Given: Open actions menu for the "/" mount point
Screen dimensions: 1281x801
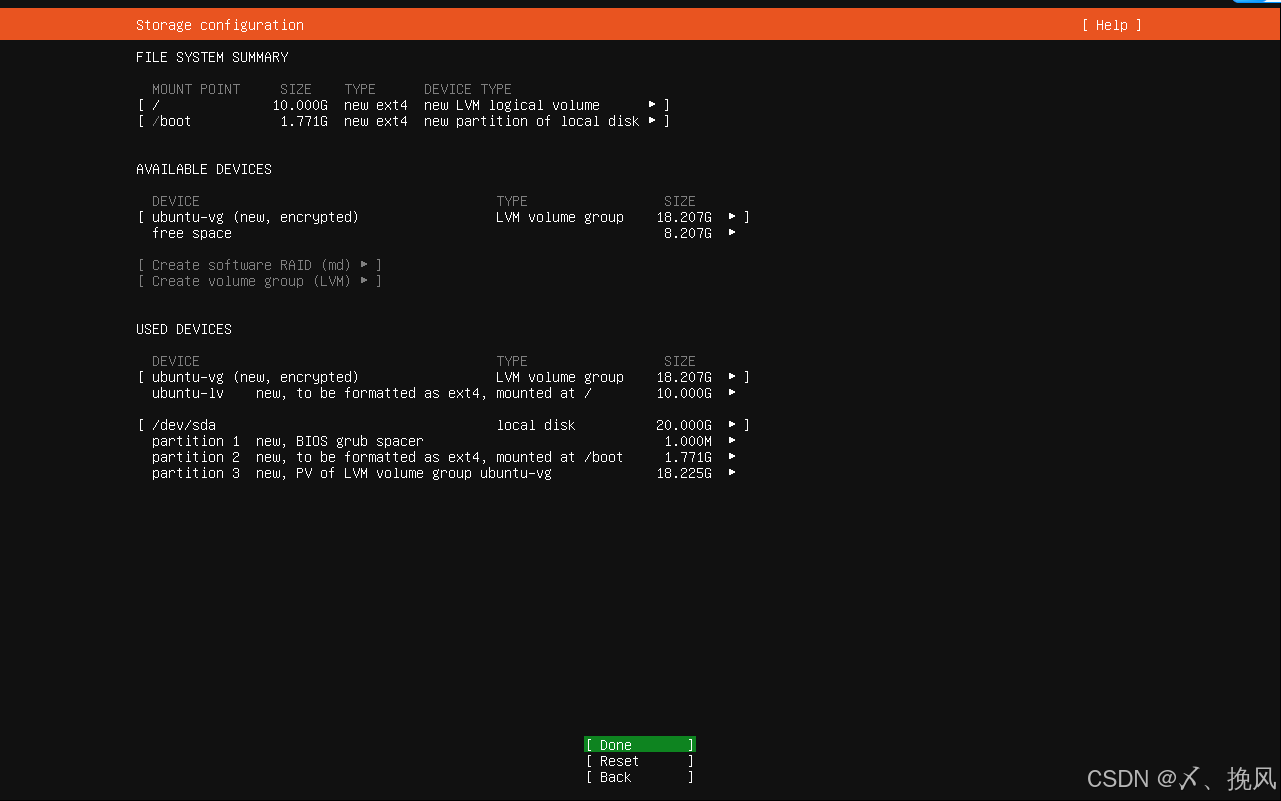Looking at the screenshot, I should [654, 104].
